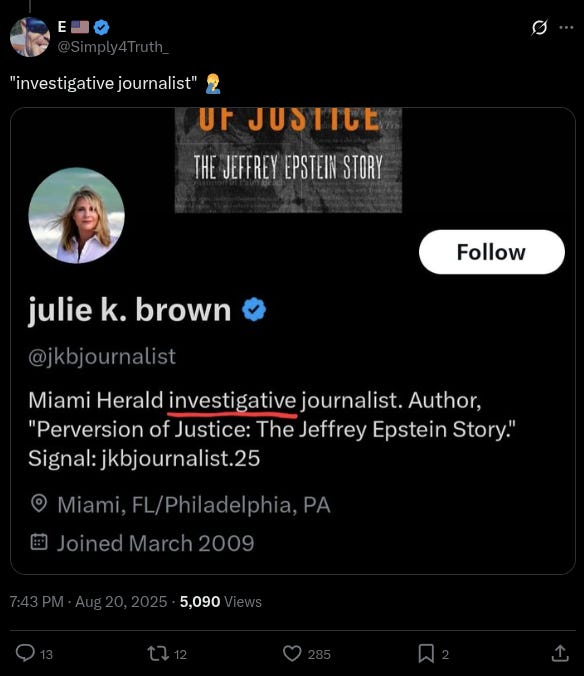
Task: Click the Joined March 2009 calendar icon
Action: point(39,542)
